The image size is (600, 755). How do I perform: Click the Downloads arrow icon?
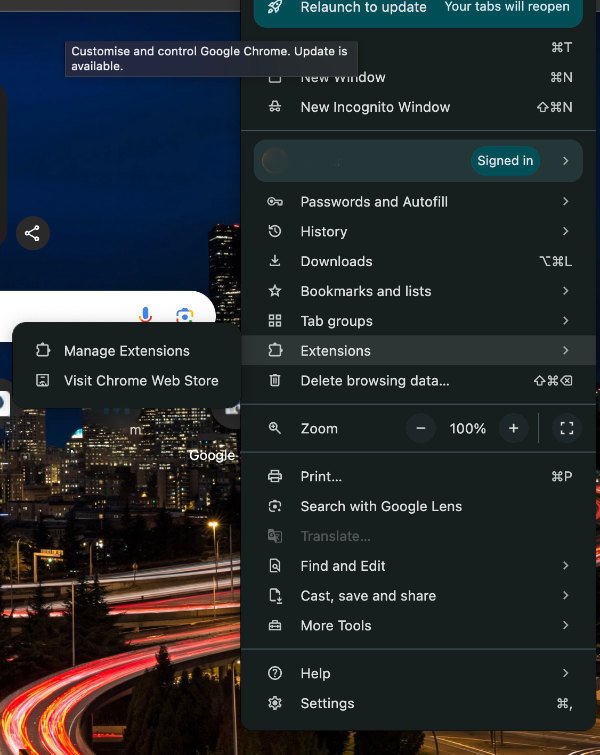pos(275,260)
